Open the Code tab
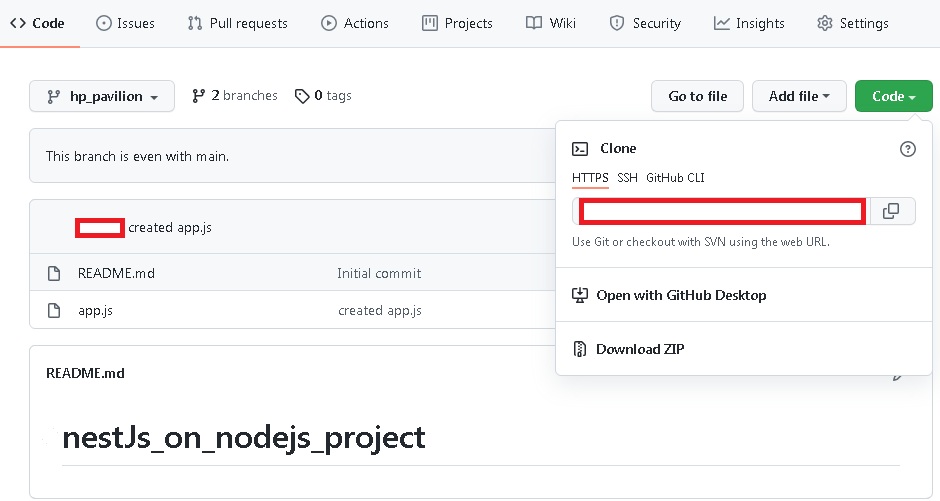Image resolution: width=940 pixels, height=501 pixels. 37,23
